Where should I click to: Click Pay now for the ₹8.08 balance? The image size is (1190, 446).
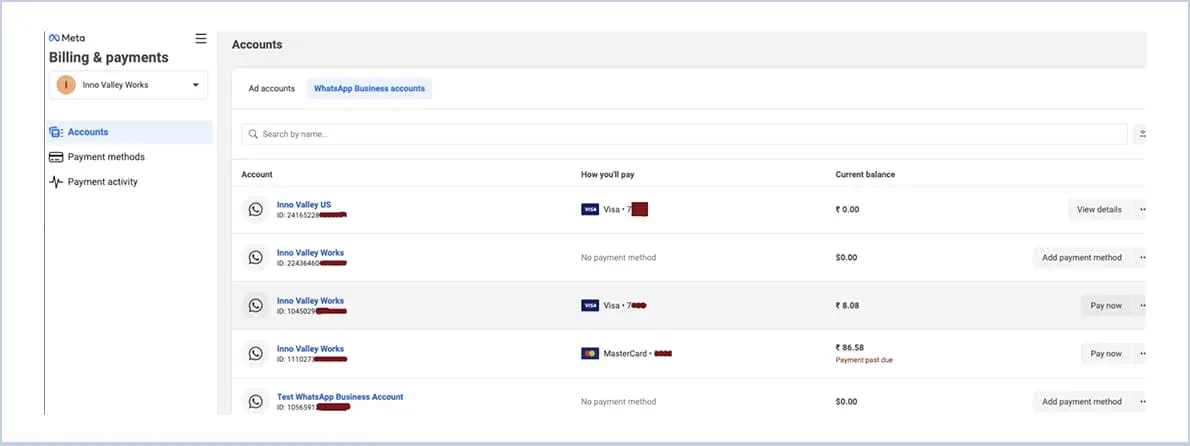click(1106, 306)
